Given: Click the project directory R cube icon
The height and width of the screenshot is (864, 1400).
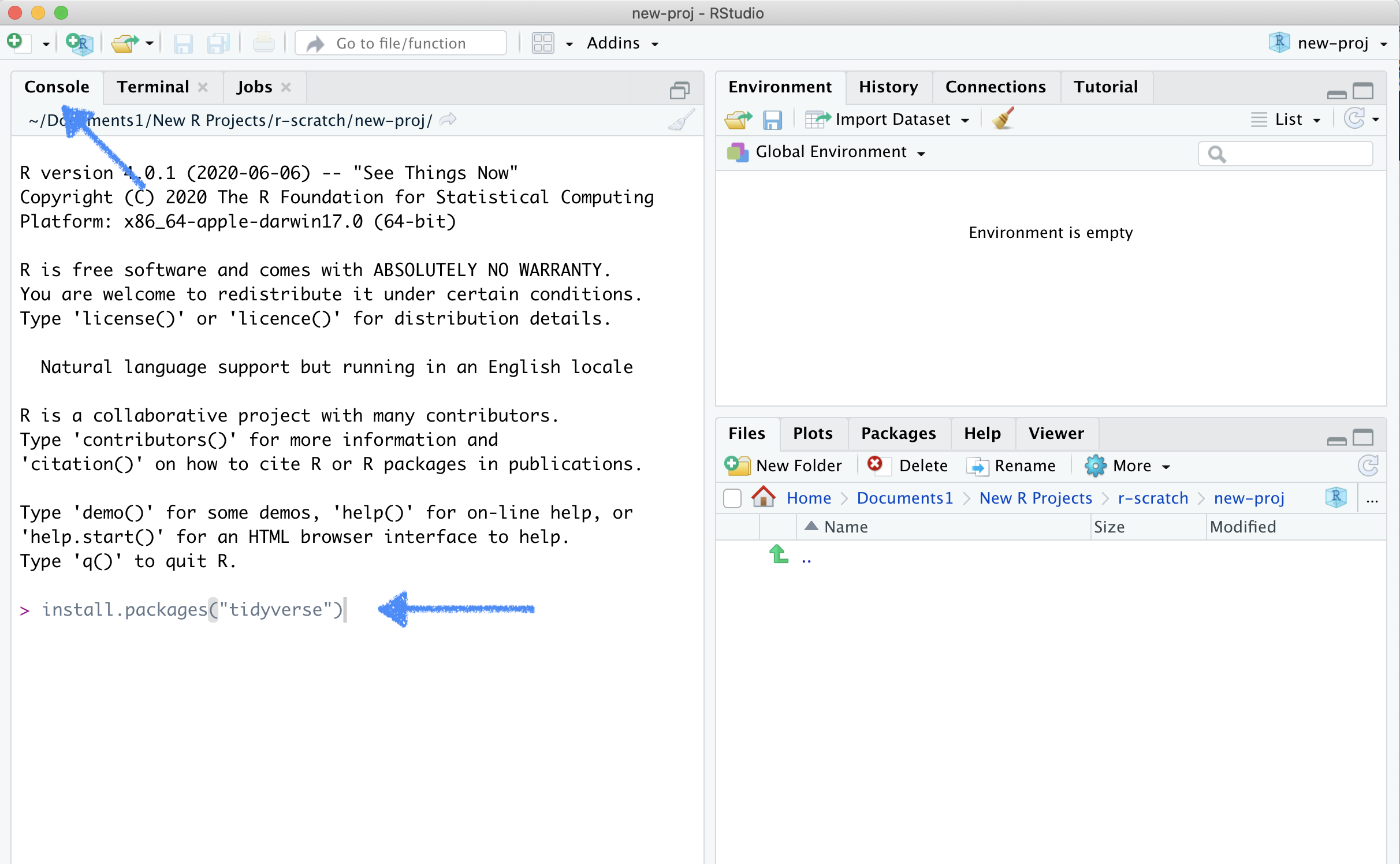Looking at the screenshot, I should tap(1335, 498).
